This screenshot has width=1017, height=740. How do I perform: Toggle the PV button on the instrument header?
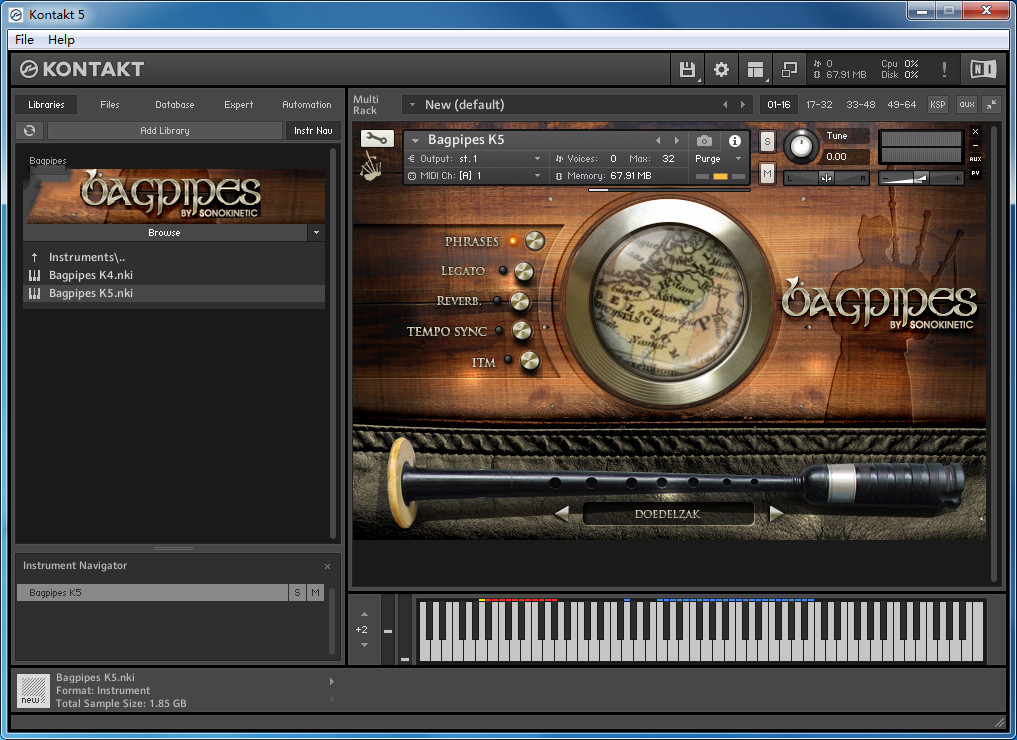(x=975, y=173)
